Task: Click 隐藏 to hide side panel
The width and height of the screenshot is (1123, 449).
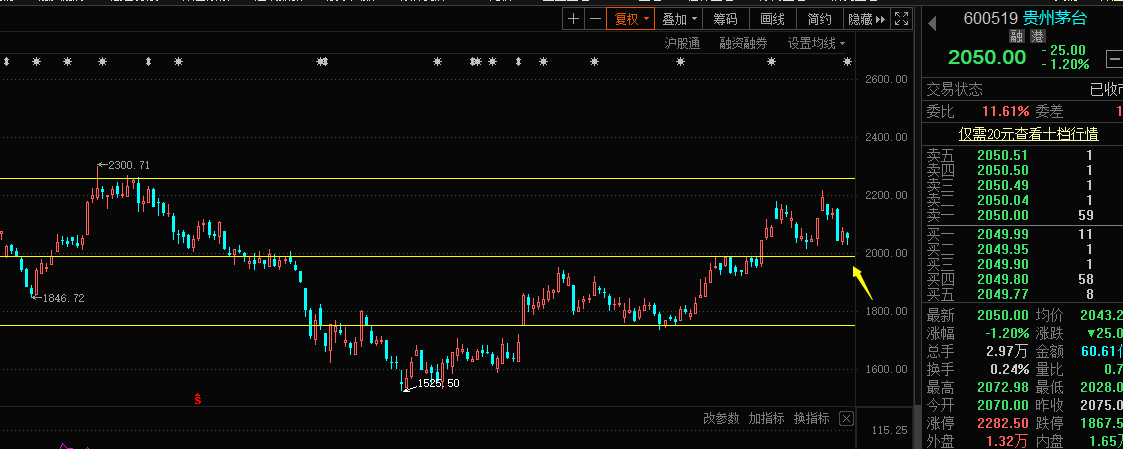Action: (x=866, y=19)
